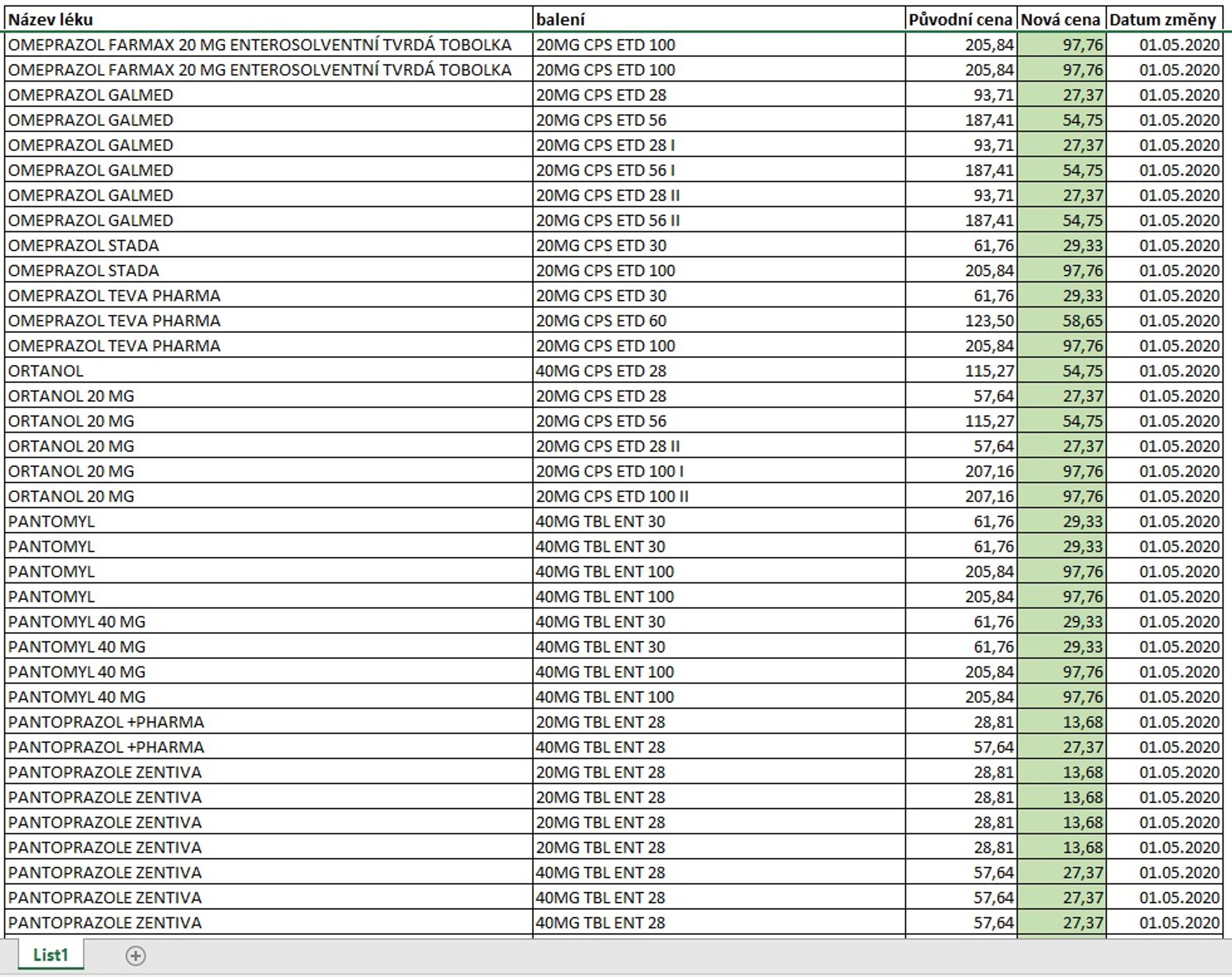Viewport: 1232px width, 977px height.
Task: Click the '20MG CPS ETD 100 II' cell
Action: coord(719,496)
